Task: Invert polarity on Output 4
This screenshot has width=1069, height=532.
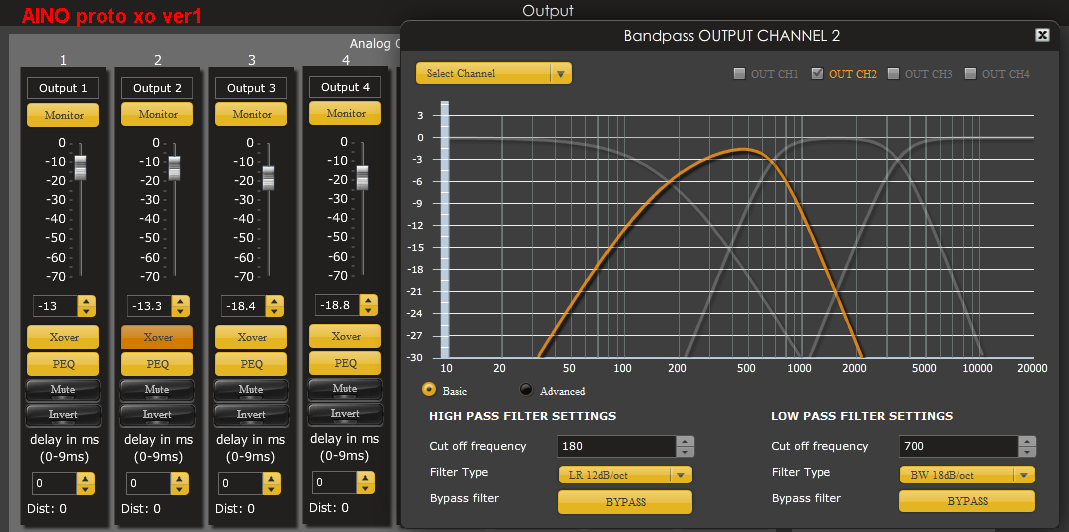Action: 345,413
